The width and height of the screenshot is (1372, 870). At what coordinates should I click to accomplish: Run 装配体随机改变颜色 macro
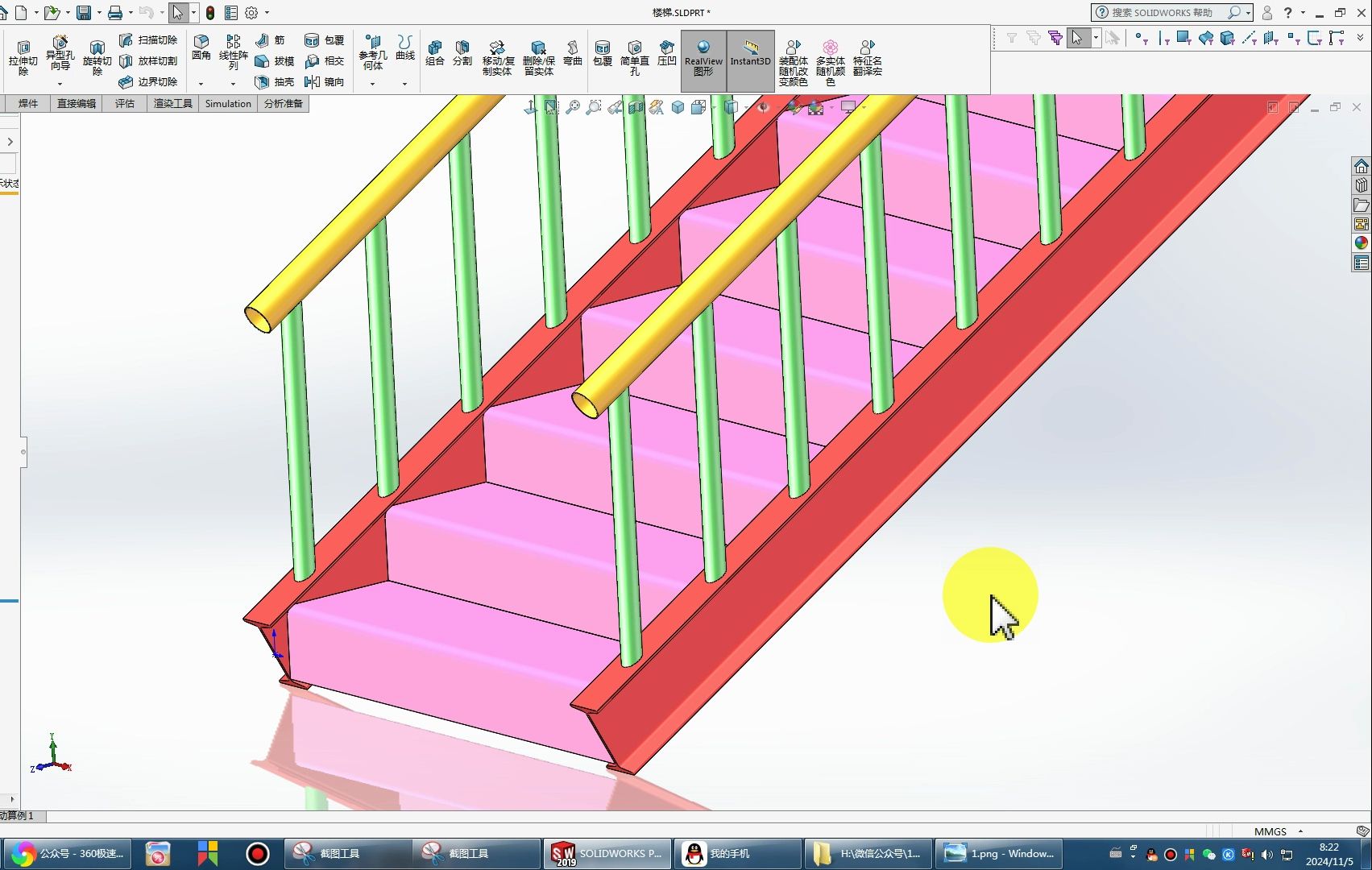794,63
